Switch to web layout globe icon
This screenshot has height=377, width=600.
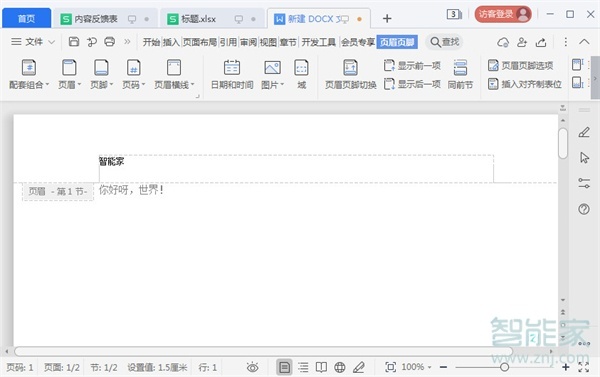(x=340, y=367)
